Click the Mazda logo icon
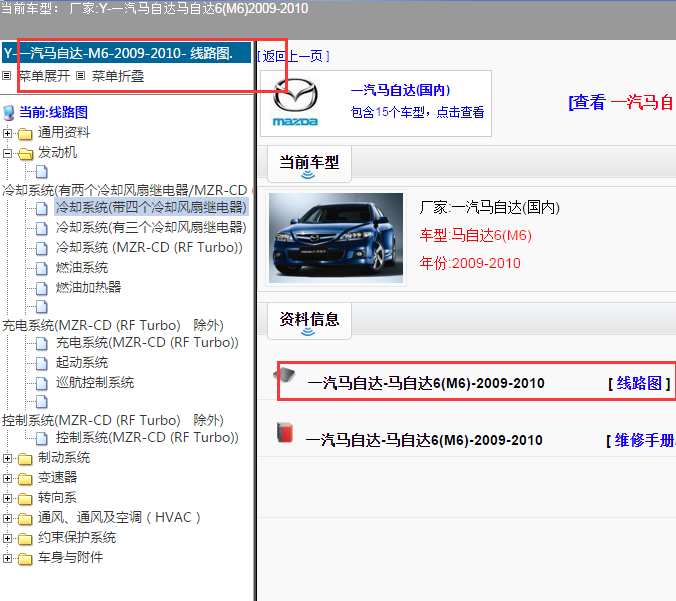Screen dimensions: 676x601 [295, 102]
